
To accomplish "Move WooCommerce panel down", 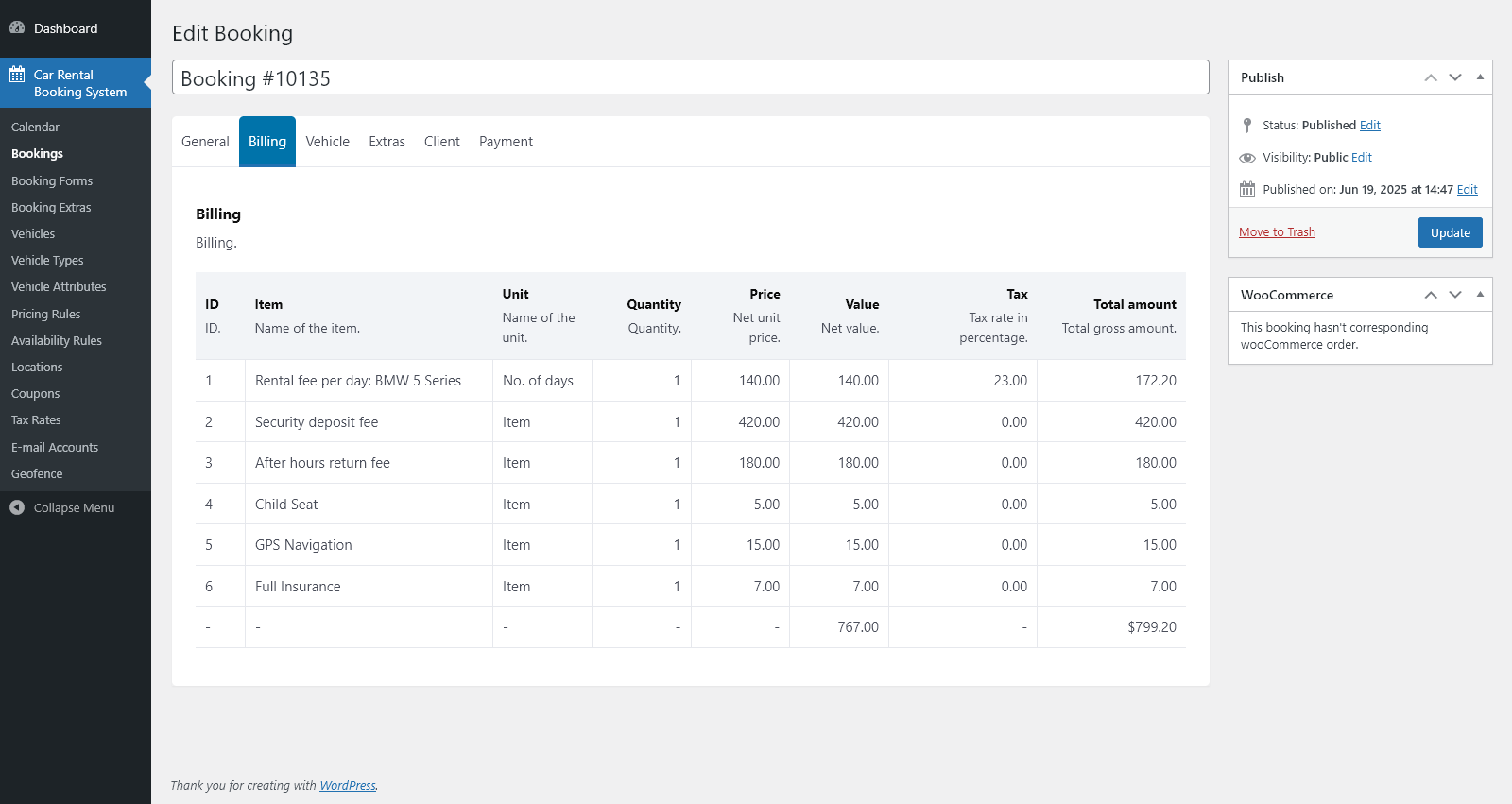I will click(x=1455, y=295).
